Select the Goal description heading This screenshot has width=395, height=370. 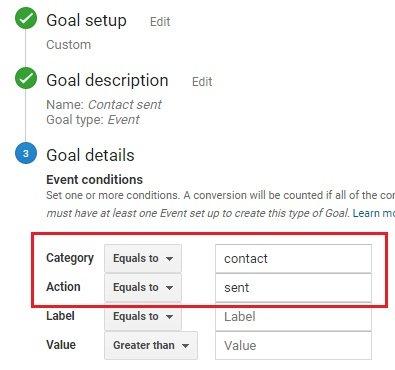[107, 81]
